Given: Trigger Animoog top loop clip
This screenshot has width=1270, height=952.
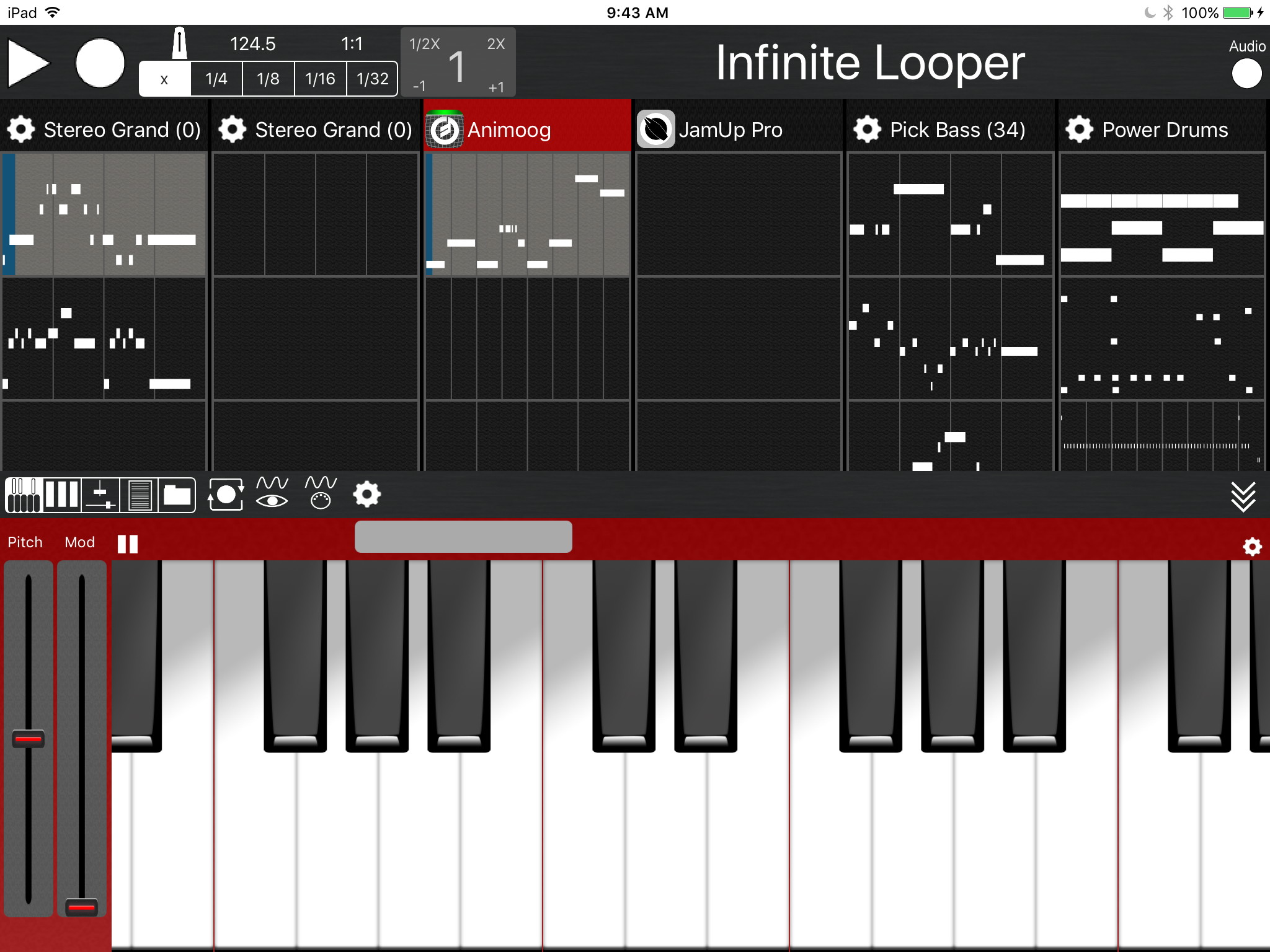Looking at the screenshot, I should point(527,214).
